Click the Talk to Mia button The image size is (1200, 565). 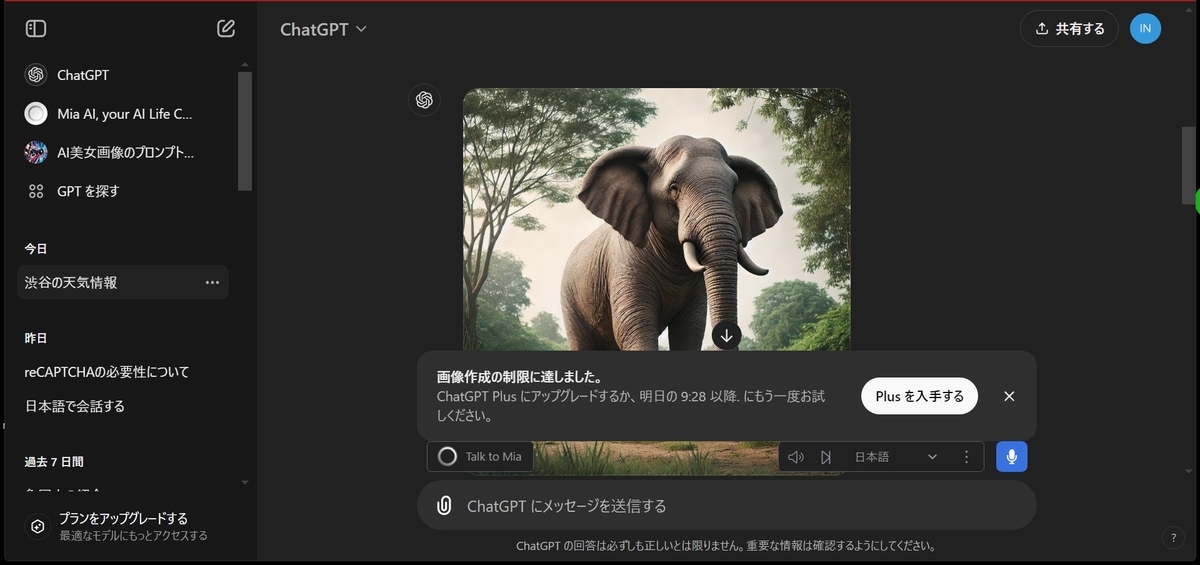[x=480, y=457]
